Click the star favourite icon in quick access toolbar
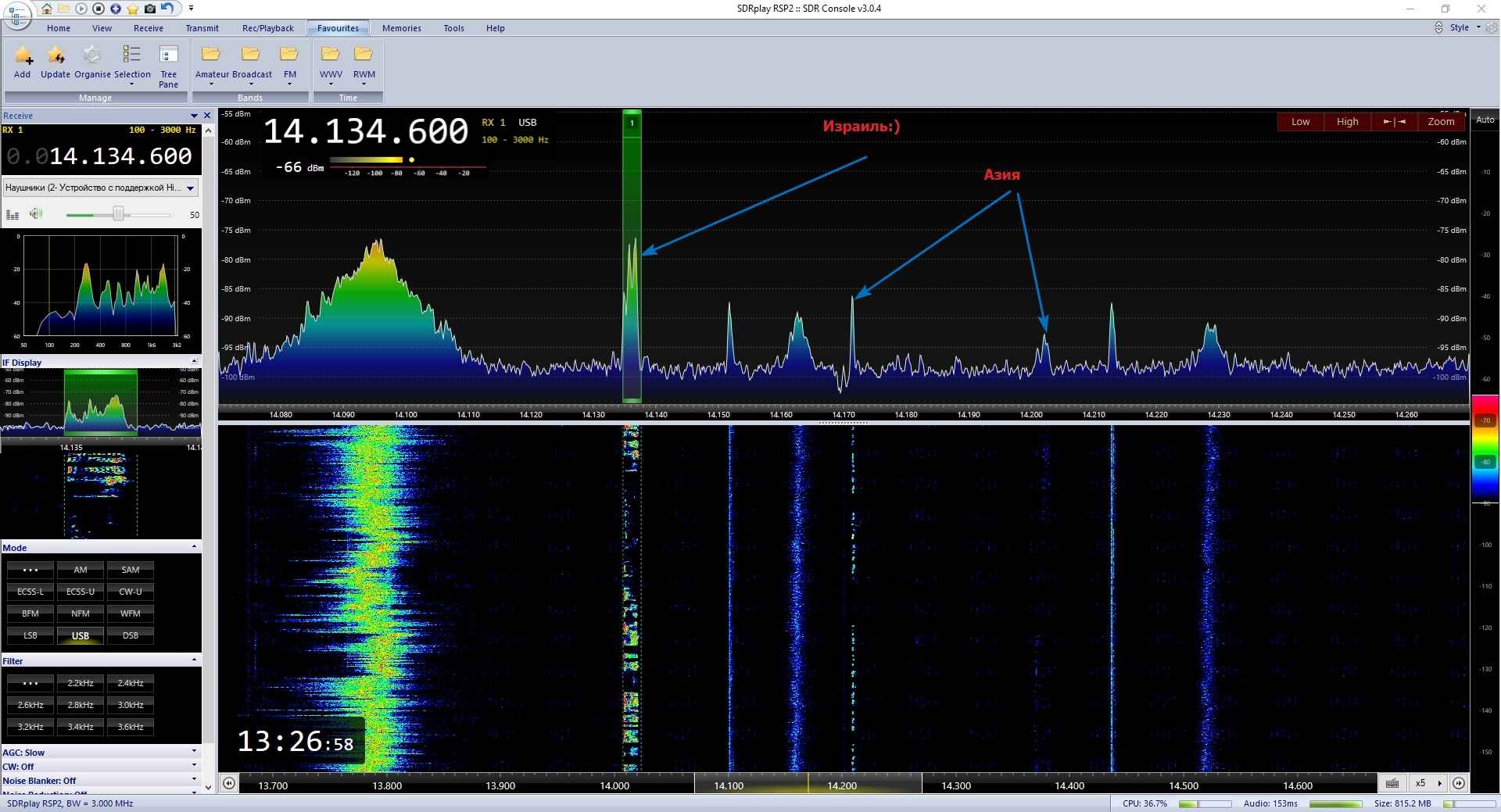Screen dimensions: 1501x812 [133, 9]
